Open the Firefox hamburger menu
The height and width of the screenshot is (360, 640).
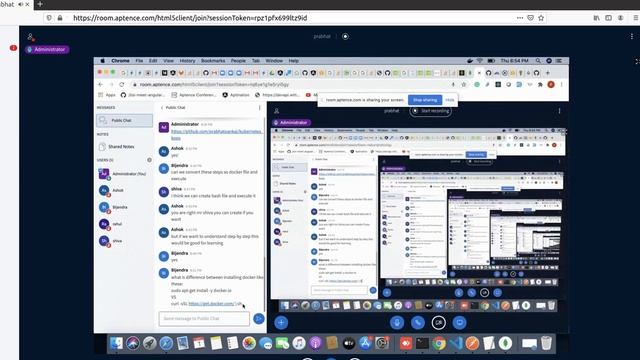[636, 18]
